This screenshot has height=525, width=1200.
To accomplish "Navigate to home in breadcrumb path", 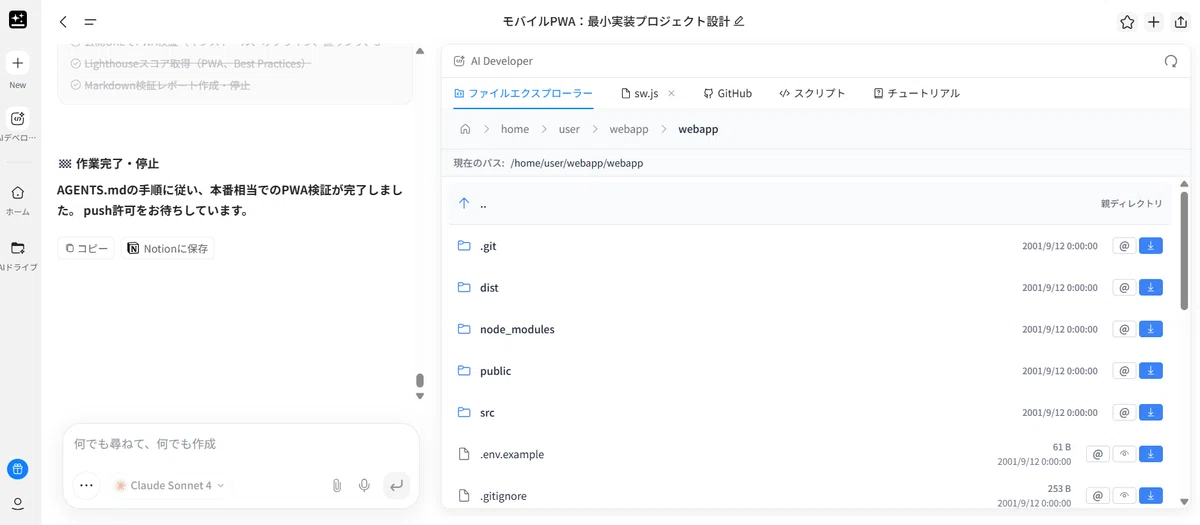I will pyautogui.click(x=515, y=129).
